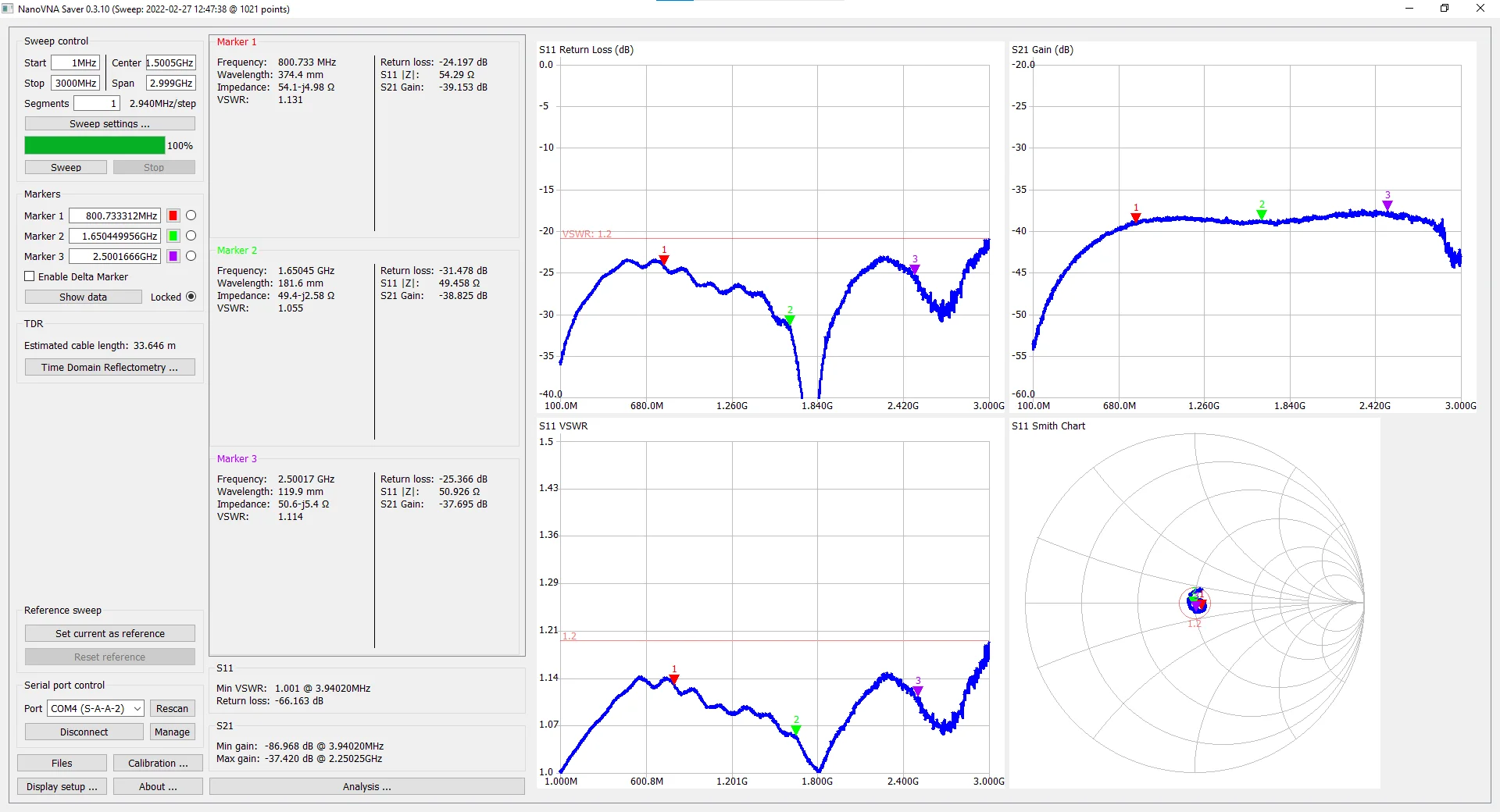Click the VSWR: 1.2 line label on Return Loss chart

(x=587, y=233)
